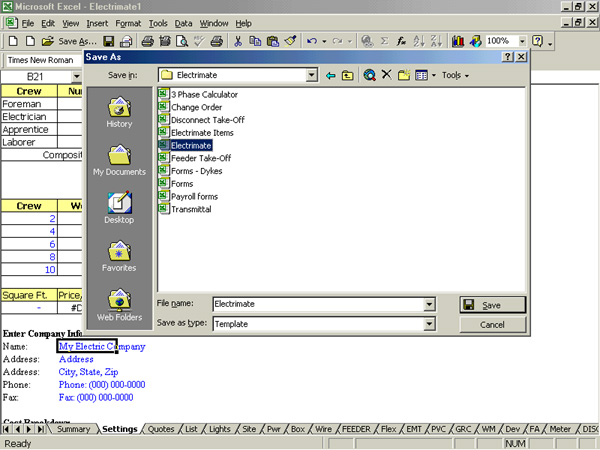This screenshot has height=450, width=600.
Task: Open the Data menu
Action: (183, 23)
